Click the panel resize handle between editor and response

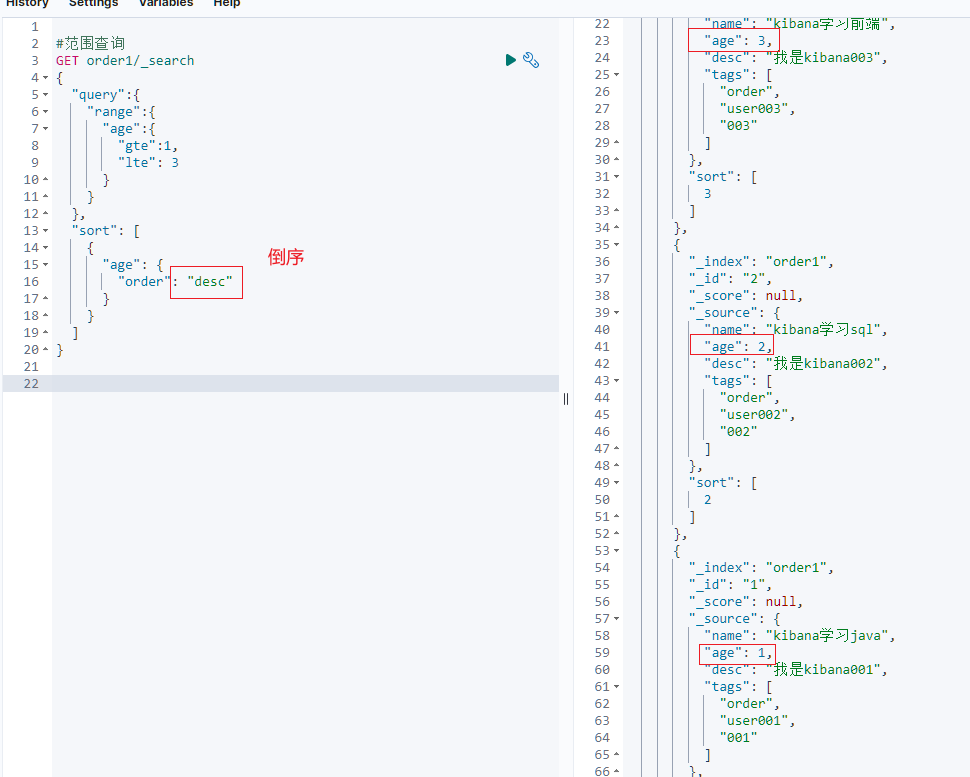[566, 398]
